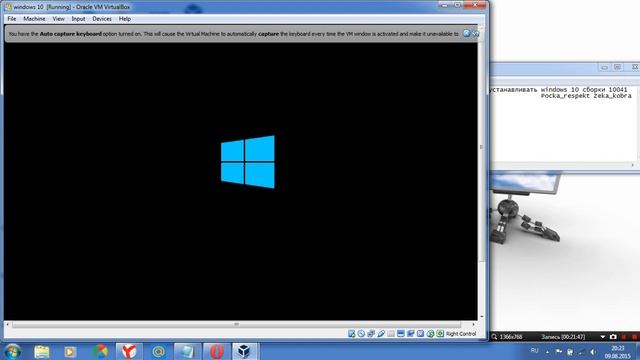
Task: Click the keyboard capture status icon
Action: pos(440,333)
